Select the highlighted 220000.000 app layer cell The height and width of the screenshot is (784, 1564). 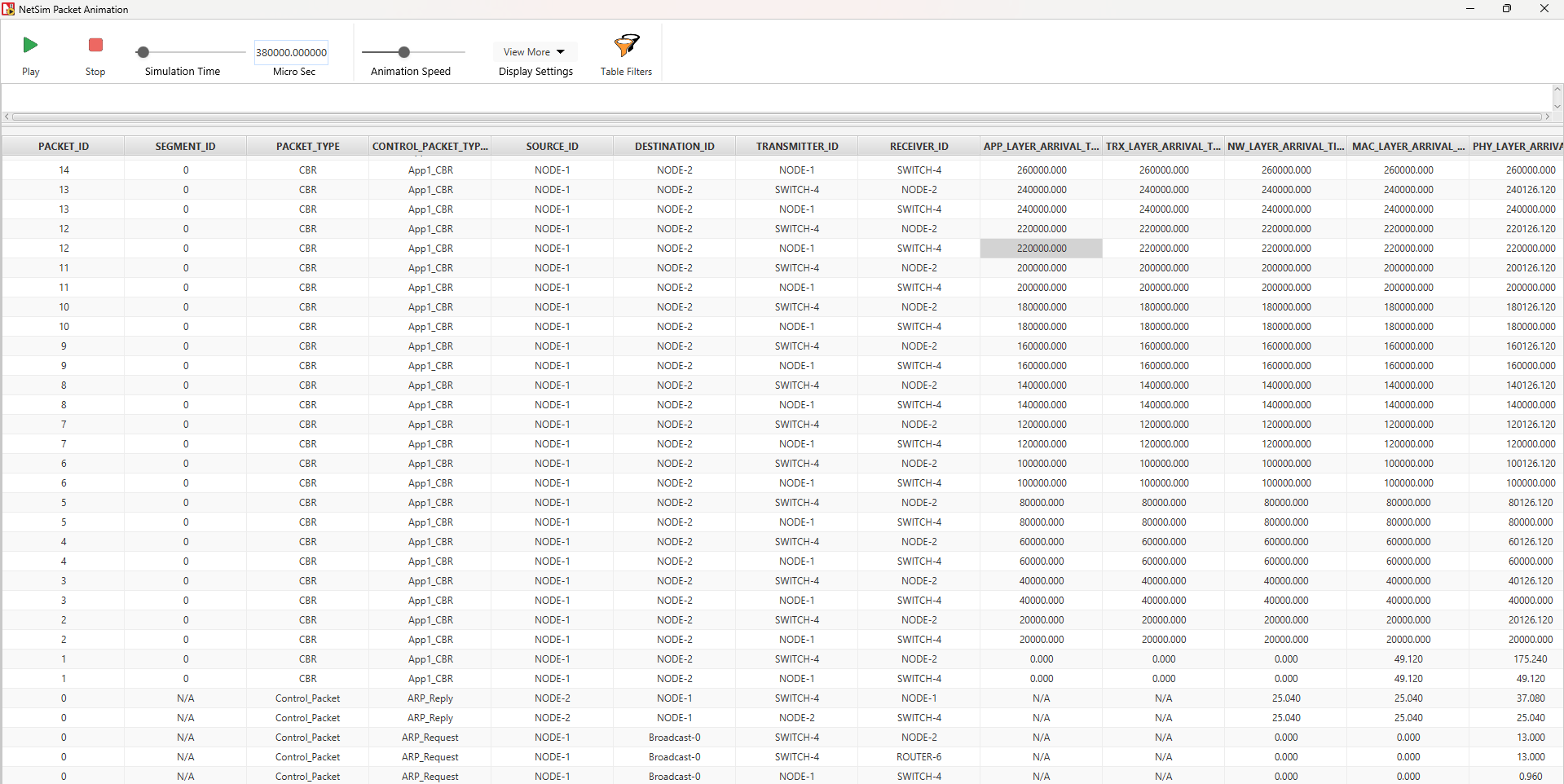[1042, 249]
